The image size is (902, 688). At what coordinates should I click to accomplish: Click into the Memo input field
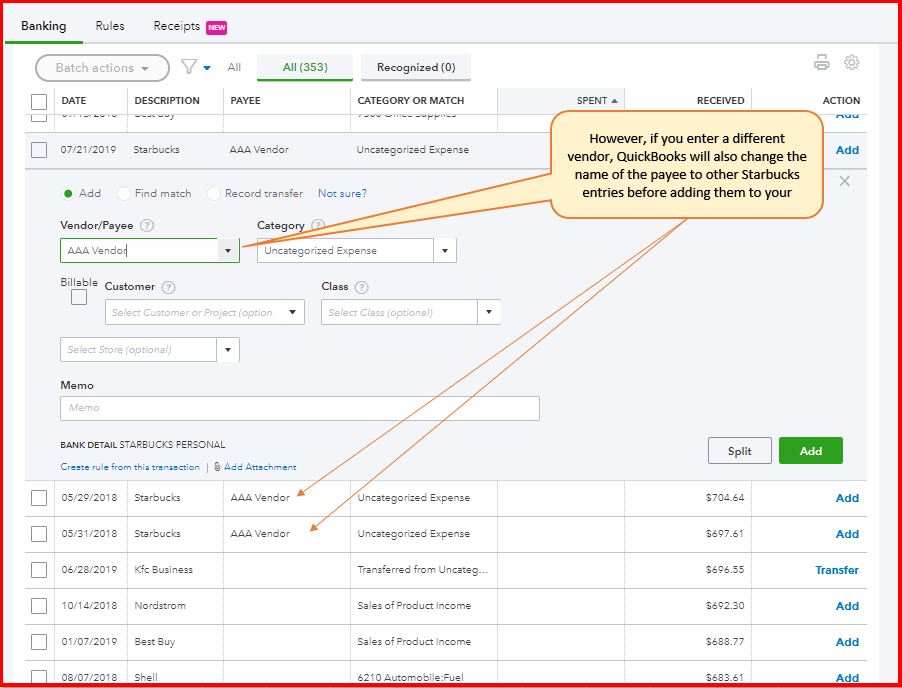(300, 408)
